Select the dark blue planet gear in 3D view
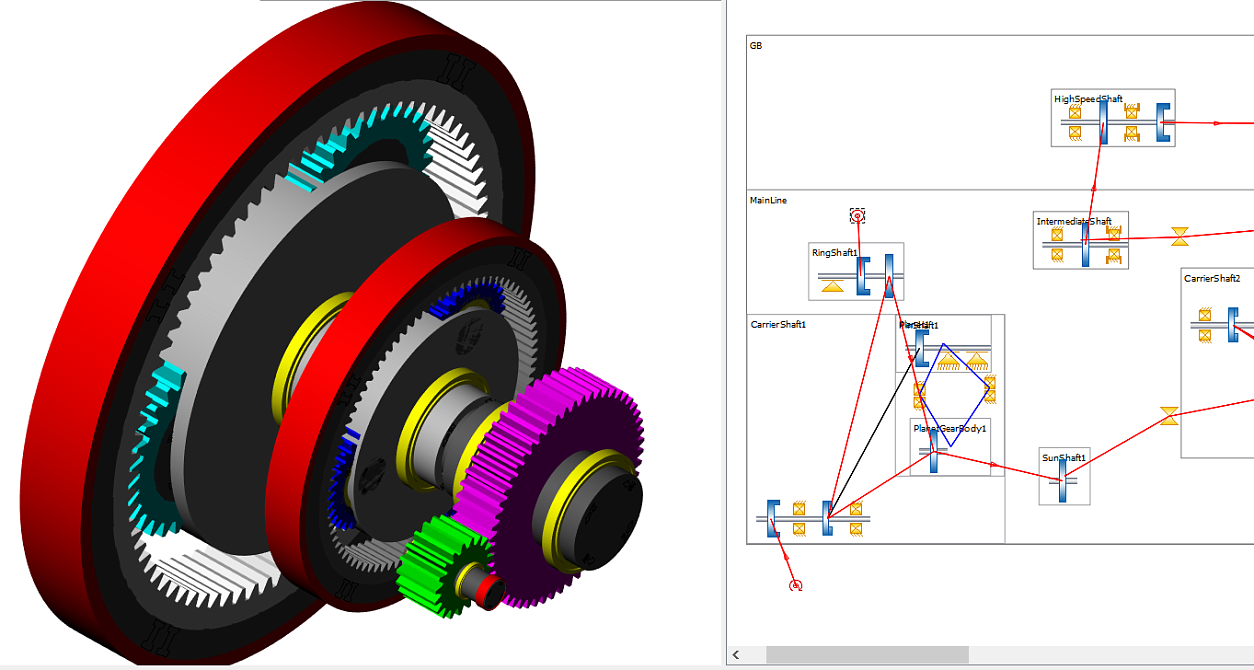The width and height of the screenshot is (1254, 670). tap(470, 298)
